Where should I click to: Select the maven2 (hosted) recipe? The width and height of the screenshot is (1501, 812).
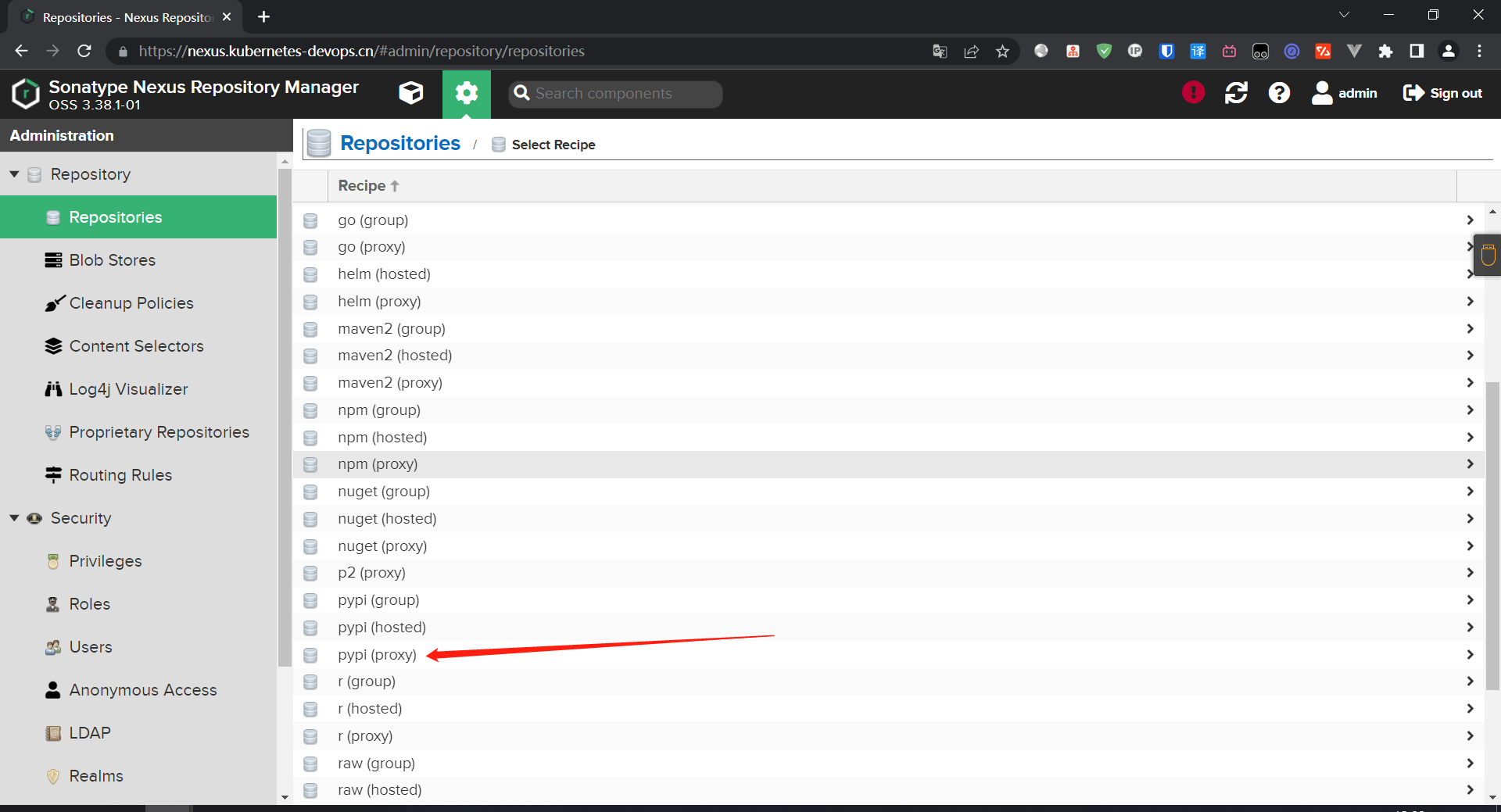889,356
